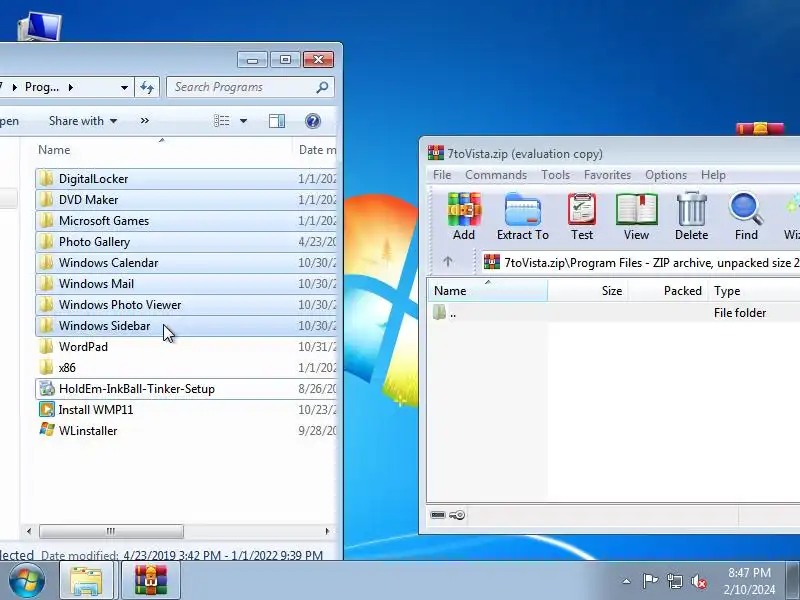Screen dimensions: 800x600
Task: Click the Explorer horizontal scrollbar thumb
Action: click(111, 531)
